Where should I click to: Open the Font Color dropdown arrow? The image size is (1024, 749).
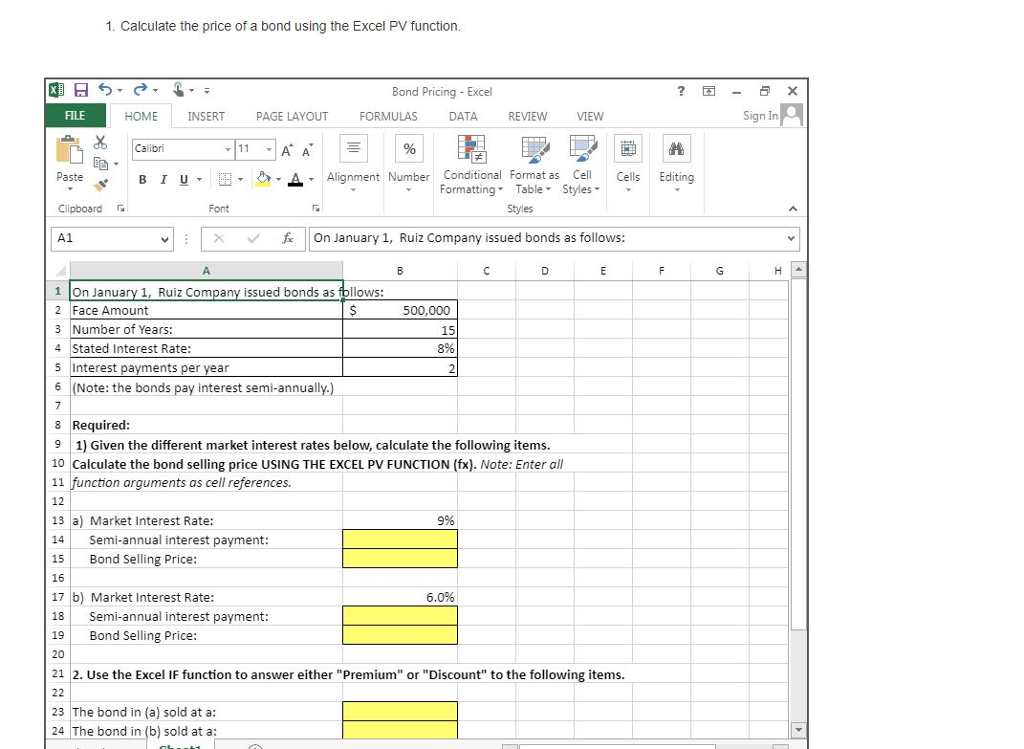pyautogui.click(x=312, y=180)
